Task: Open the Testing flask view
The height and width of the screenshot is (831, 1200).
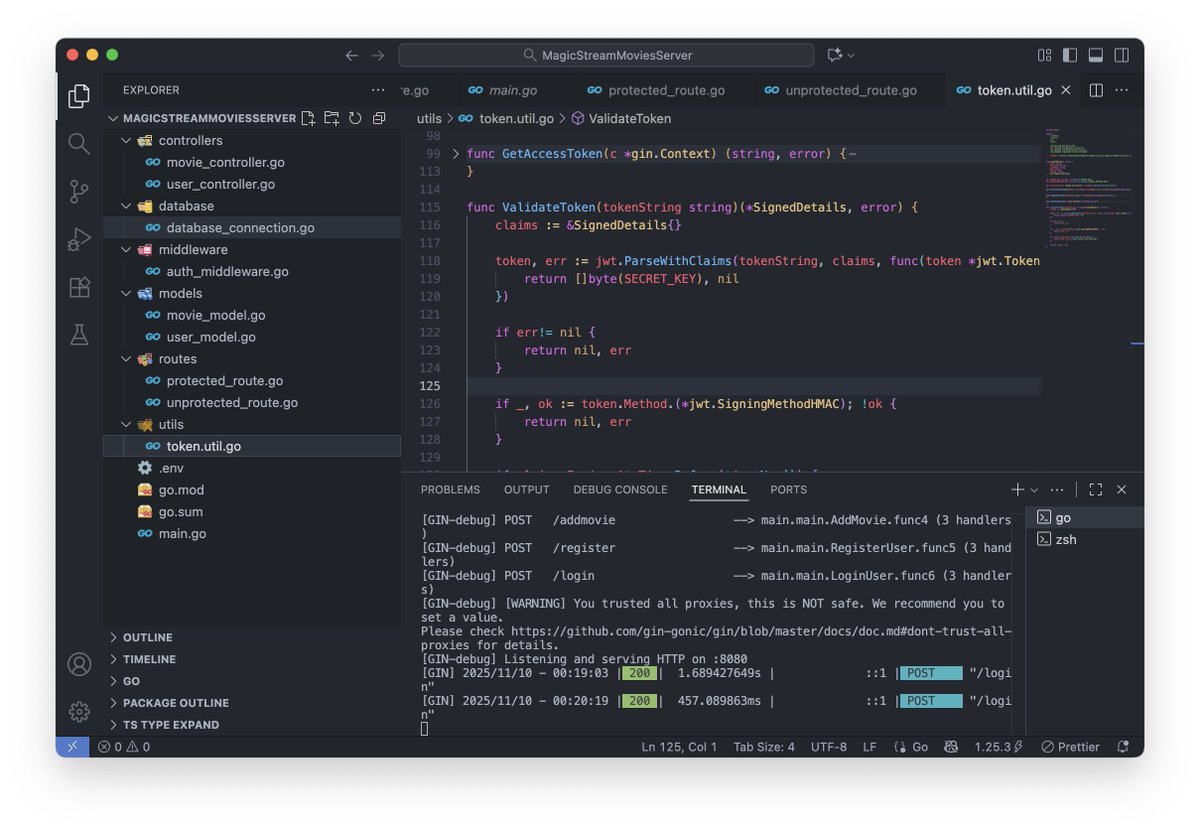Action: 79,335
